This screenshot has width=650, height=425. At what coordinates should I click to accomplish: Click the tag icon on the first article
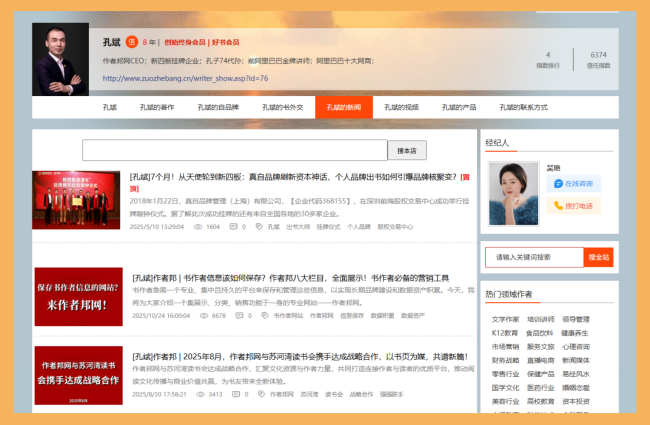[x=260, y=227]
